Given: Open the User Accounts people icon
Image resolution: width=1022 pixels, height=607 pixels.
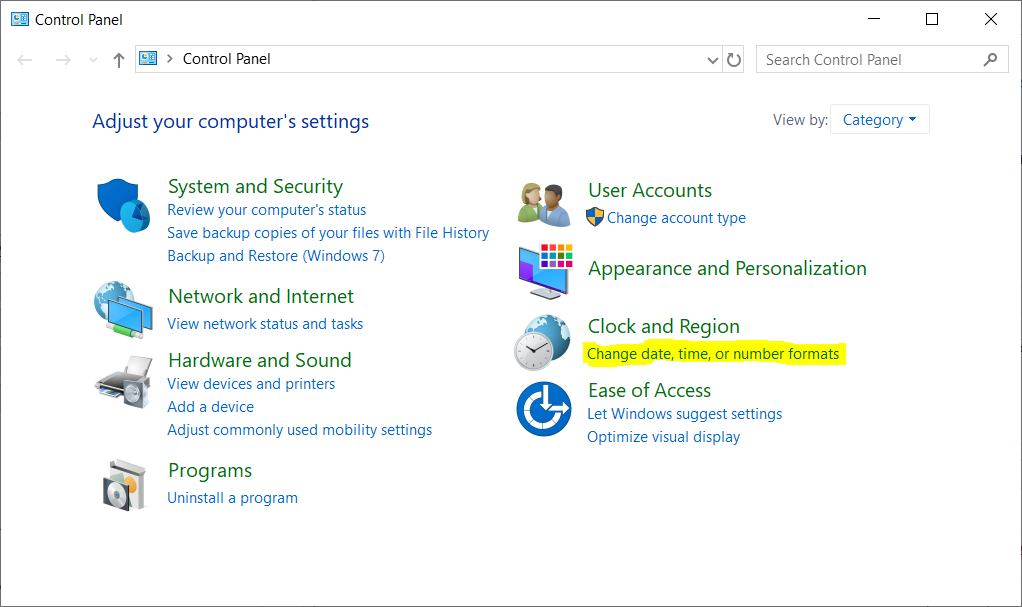Looking at the screenshot, I should pyautogui.click(x=544, y=205).
